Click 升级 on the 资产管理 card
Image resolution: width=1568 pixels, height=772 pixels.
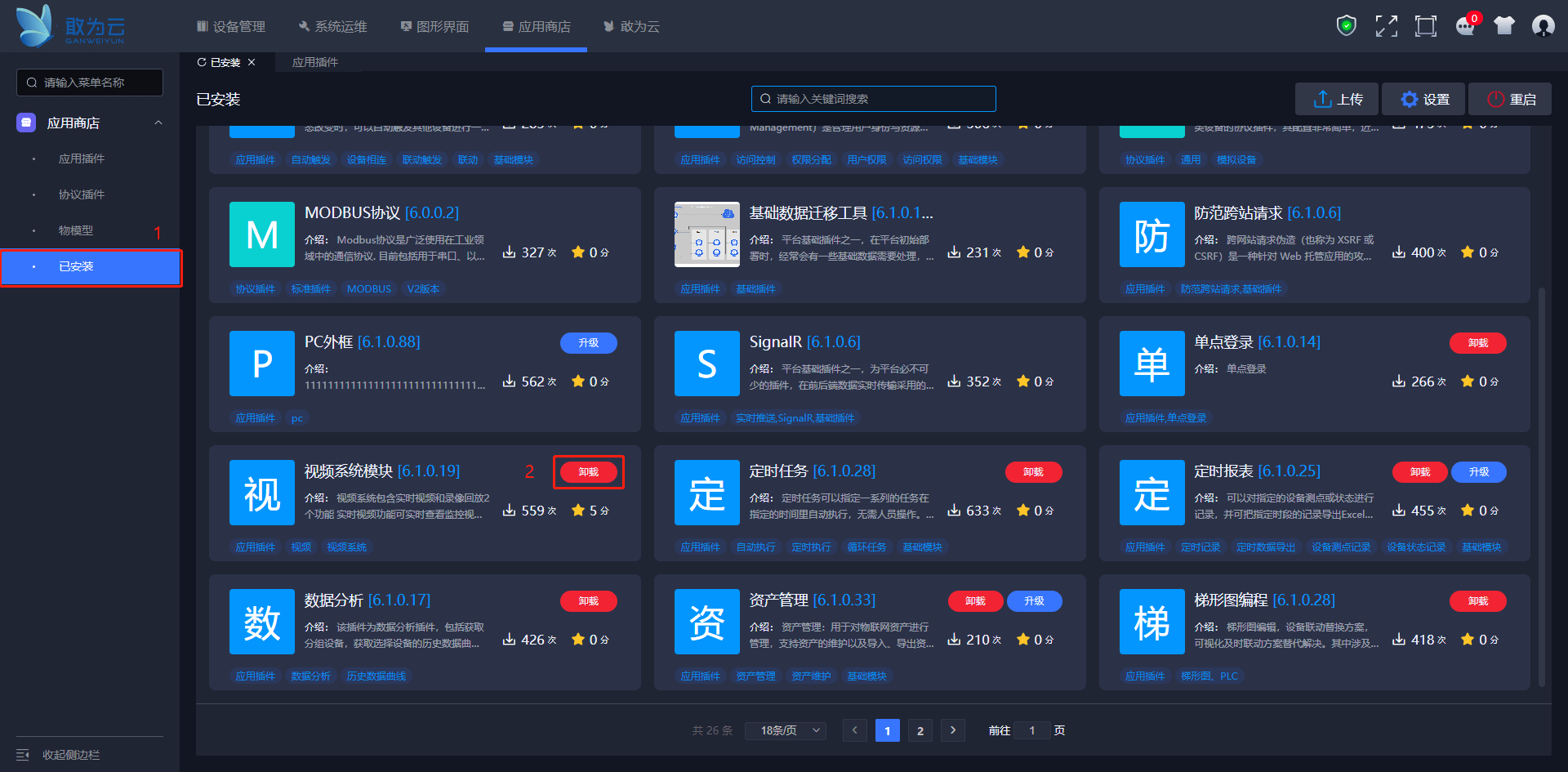1035,601
